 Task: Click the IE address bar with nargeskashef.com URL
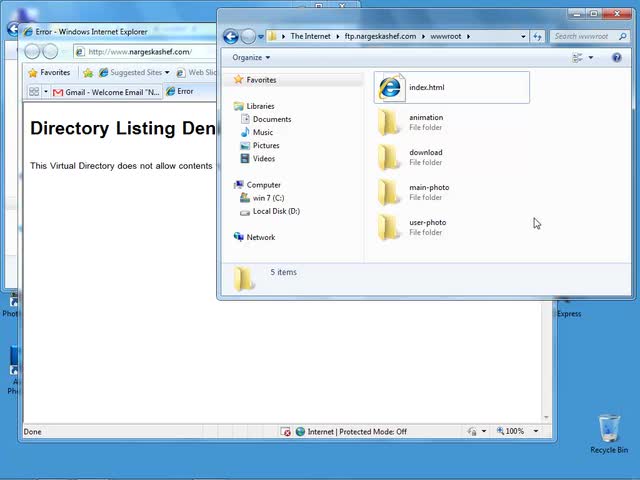point(145,52)
